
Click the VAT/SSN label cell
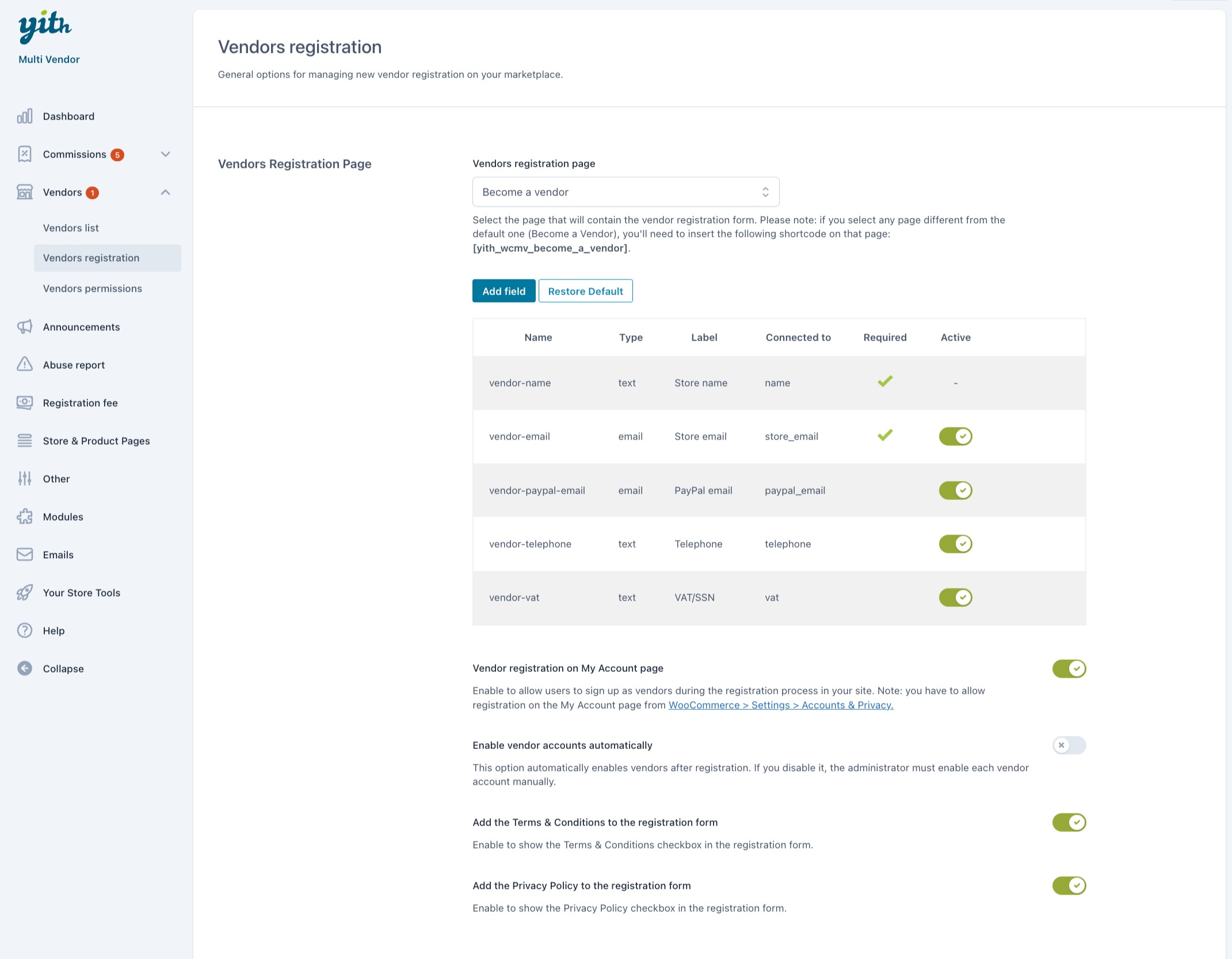(x=695, y=598)
